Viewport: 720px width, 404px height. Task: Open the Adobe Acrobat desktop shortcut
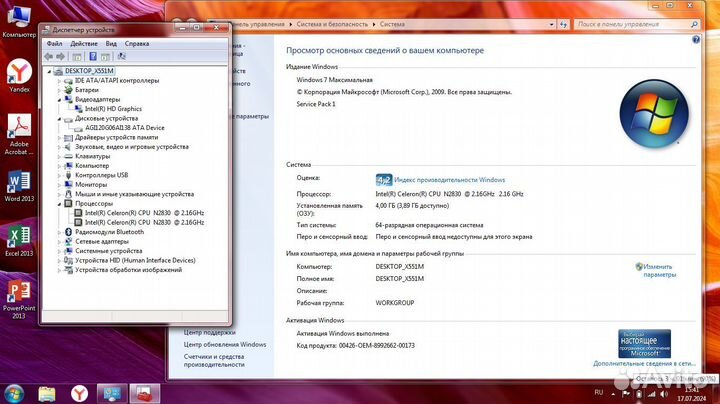19,135
